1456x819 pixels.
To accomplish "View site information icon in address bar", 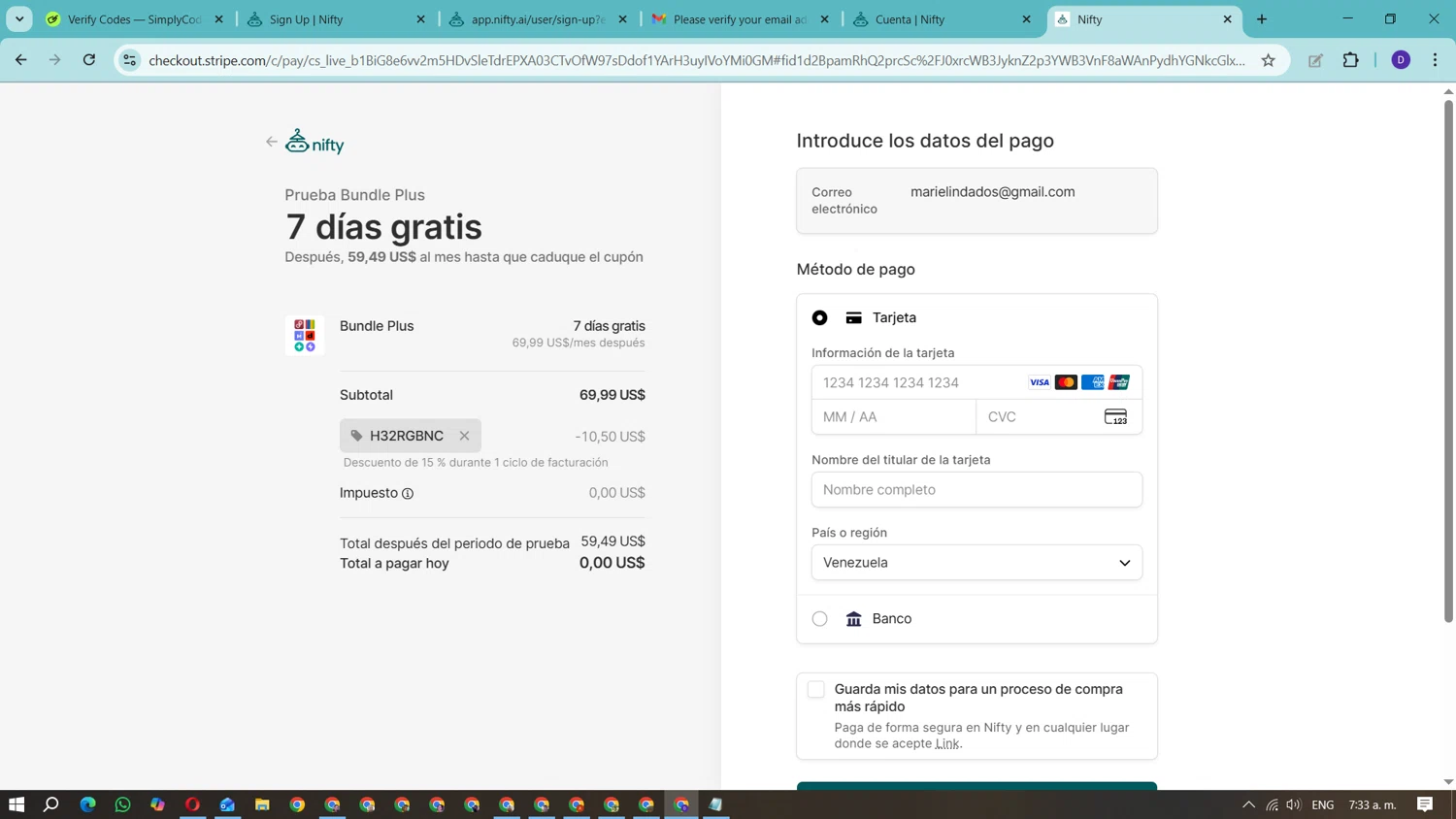I will (x=129, y=60).
